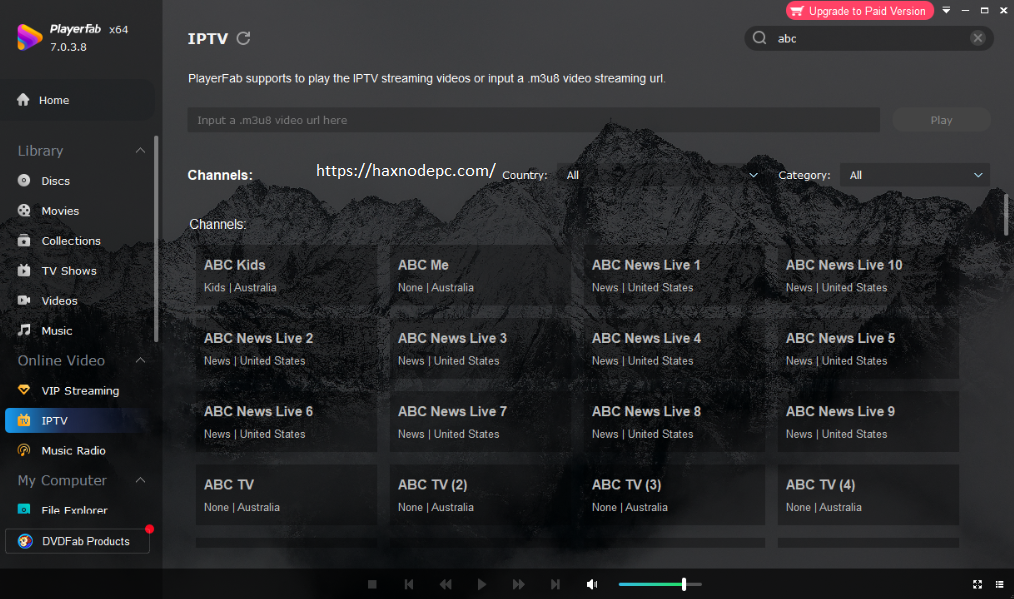The height and width of the screenshot is (599, 1014).
Task: Click the Play button in player bar
Action: (x=482, y=584)
